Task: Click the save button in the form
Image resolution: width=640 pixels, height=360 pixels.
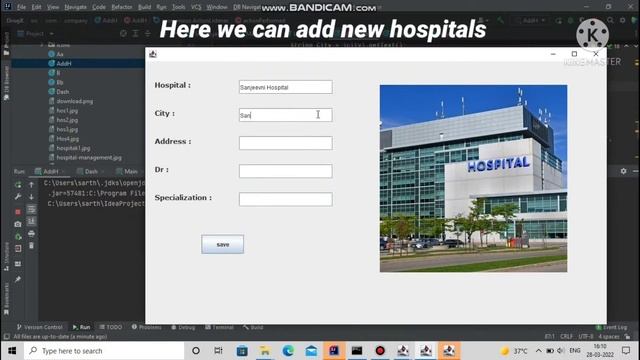Action: 222,244
